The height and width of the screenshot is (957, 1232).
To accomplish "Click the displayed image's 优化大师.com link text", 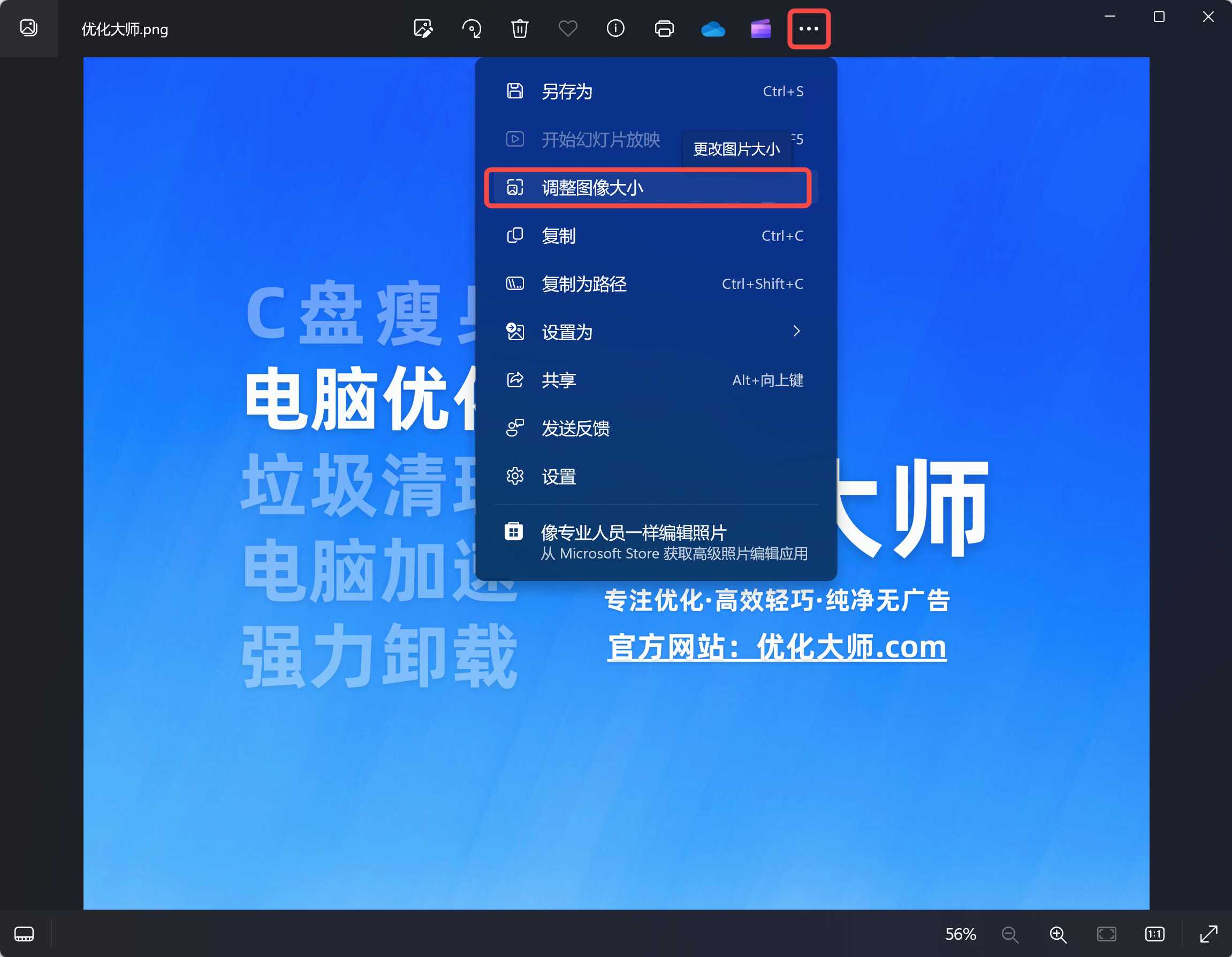I will click(851, 646).
